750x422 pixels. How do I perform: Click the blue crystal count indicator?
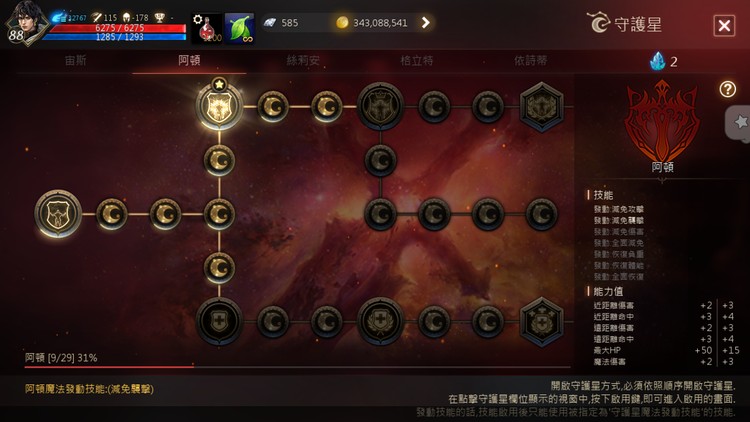(x=663, y=61)
